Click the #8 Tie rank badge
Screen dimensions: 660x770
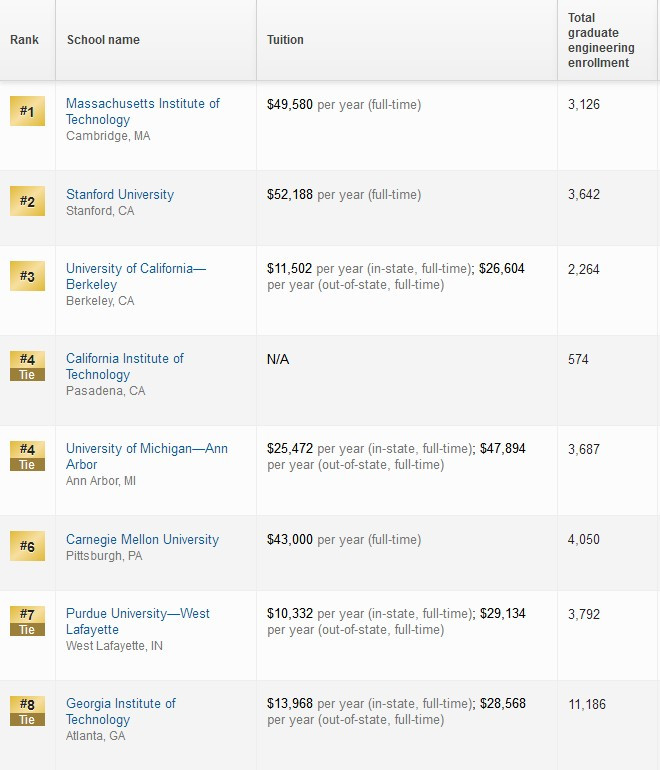pyautogui.click(x=28, y=711)
